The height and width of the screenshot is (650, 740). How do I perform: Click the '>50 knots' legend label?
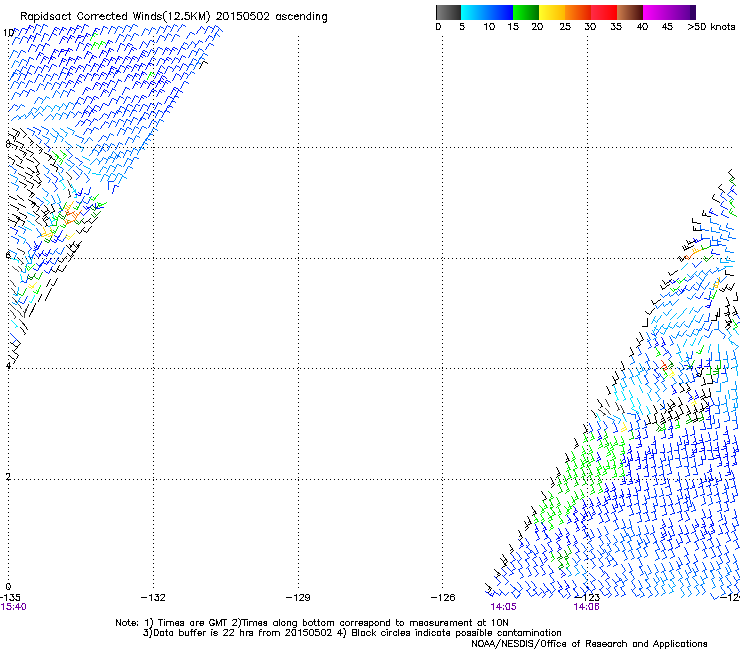pos(711,27)
